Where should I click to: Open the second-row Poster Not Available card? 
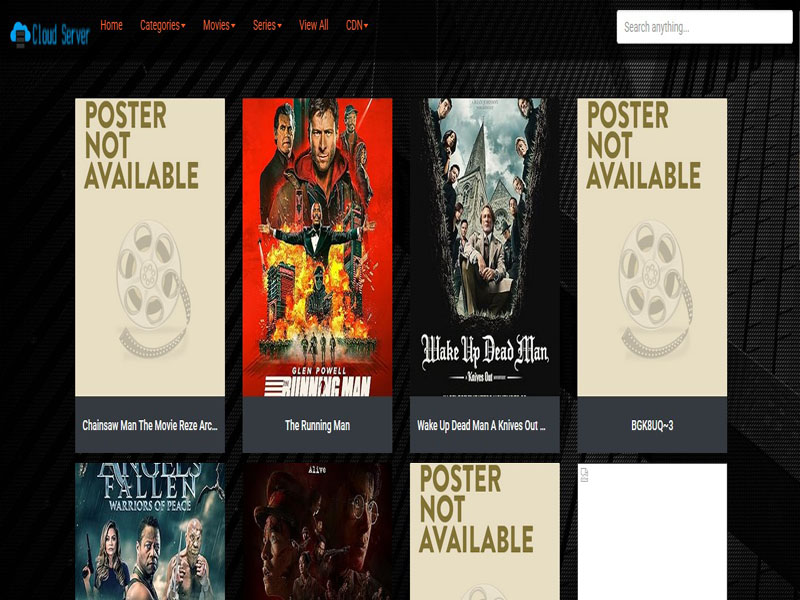point(485,532)
